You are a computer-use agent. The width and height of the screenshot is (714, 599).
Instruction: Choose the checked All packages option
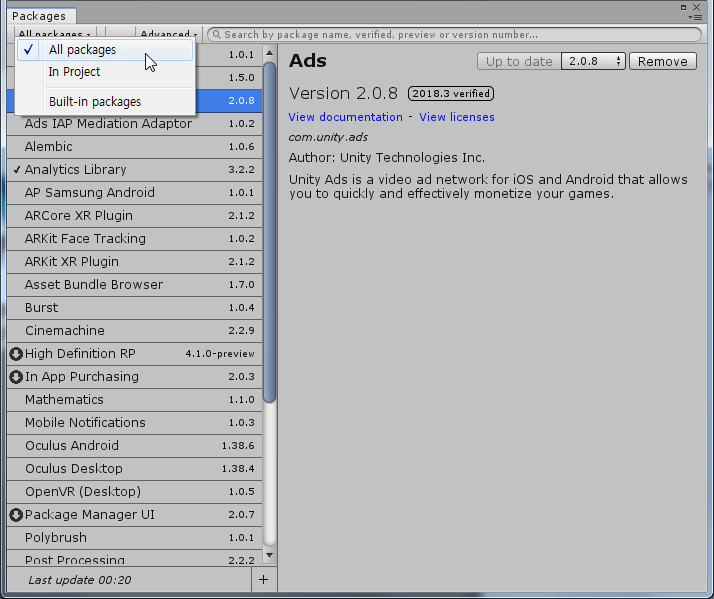(x=105, y=50)
